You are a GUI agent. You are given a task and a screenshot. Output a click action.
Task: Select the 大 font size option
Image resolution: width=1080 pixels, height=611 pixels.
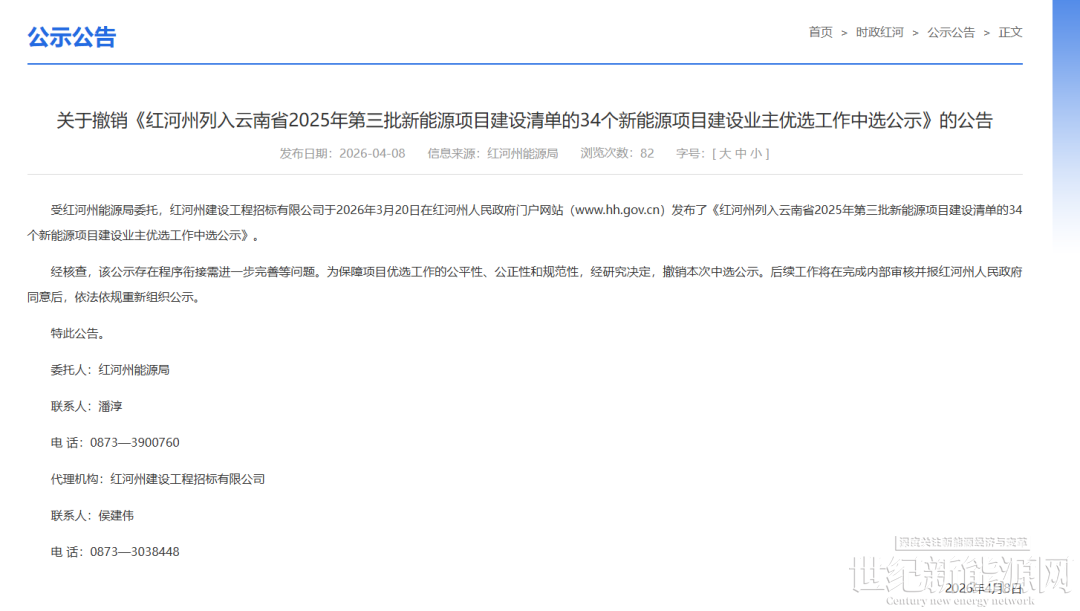(x=725, y=153)
